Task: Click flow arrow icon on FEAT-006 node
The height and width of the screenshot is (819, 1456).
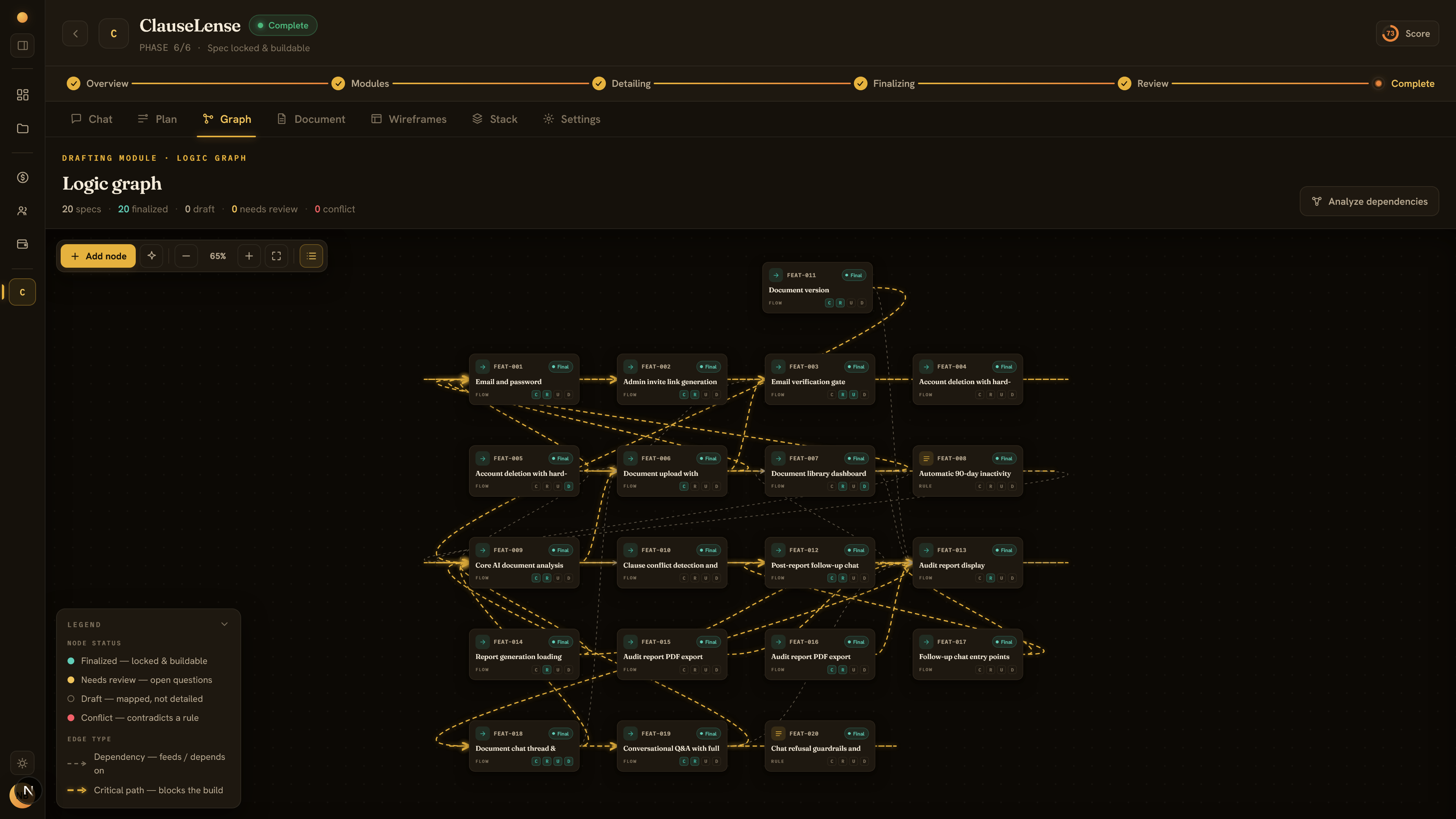Action: [630, 458]
